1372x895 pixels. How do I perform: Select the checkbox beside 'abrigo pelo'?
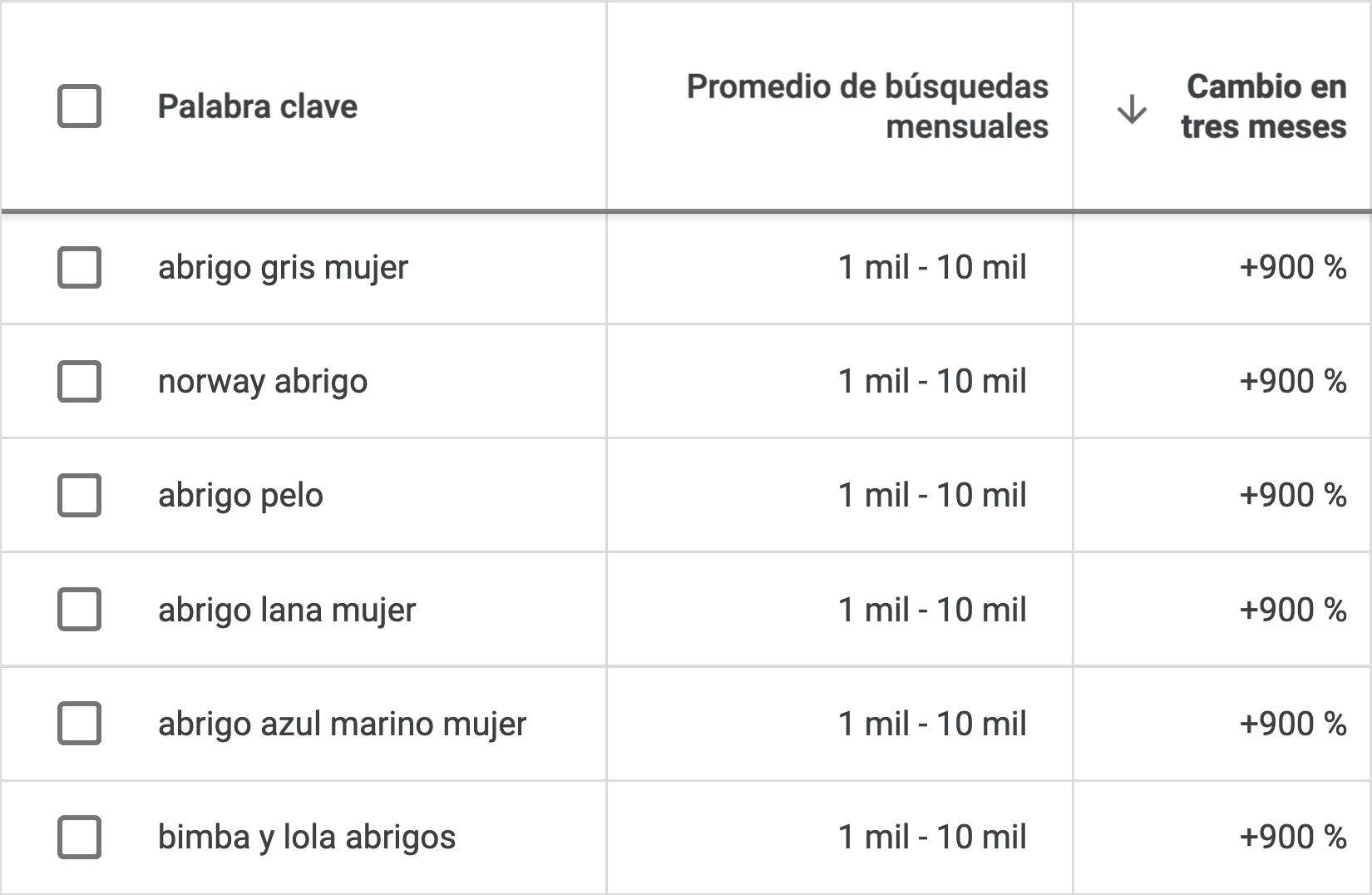77,495
